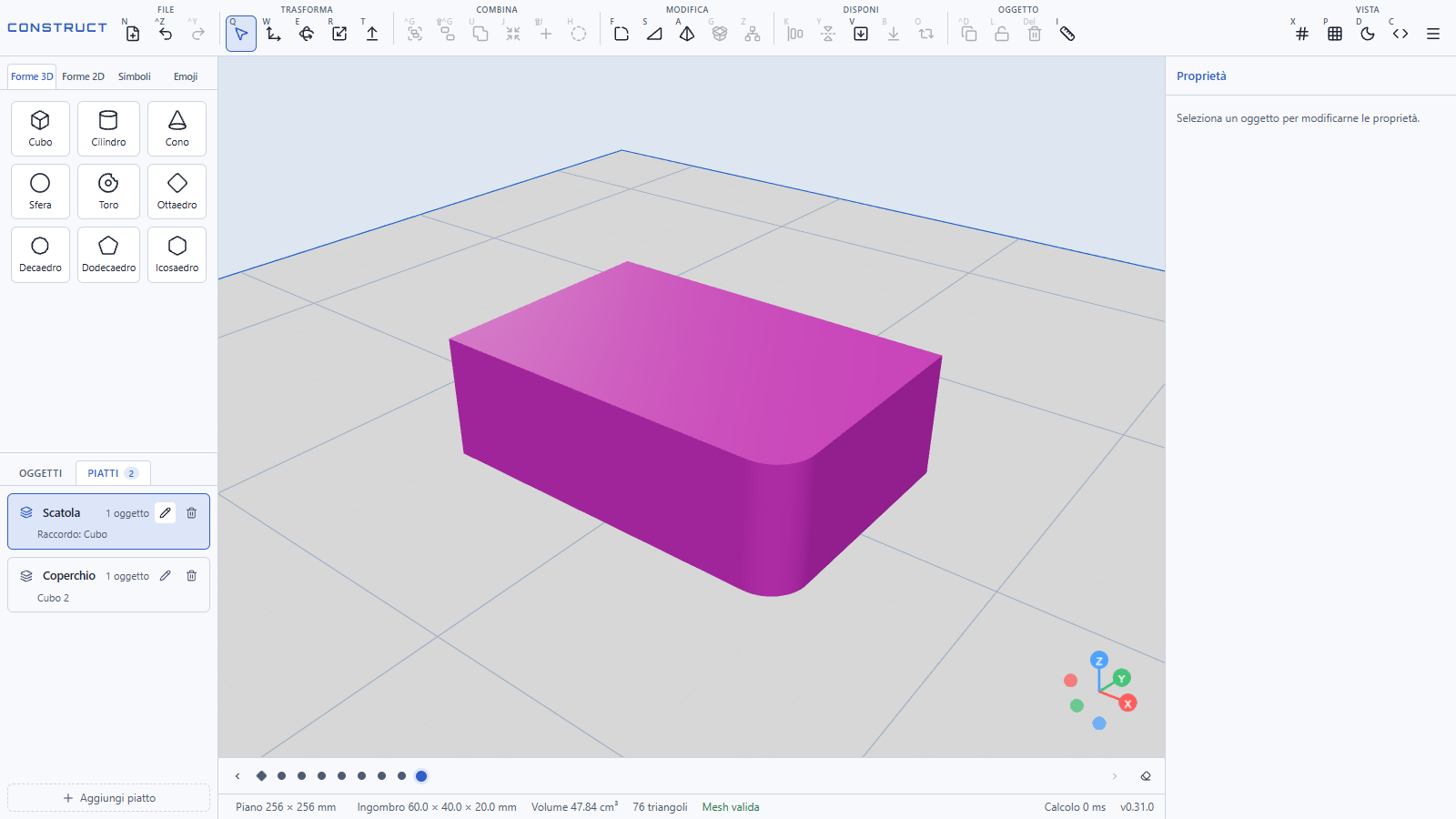This screenshot has height=819, width=1456.
Task: Delete the Coperchio plate
Action: tap(191, 575)
